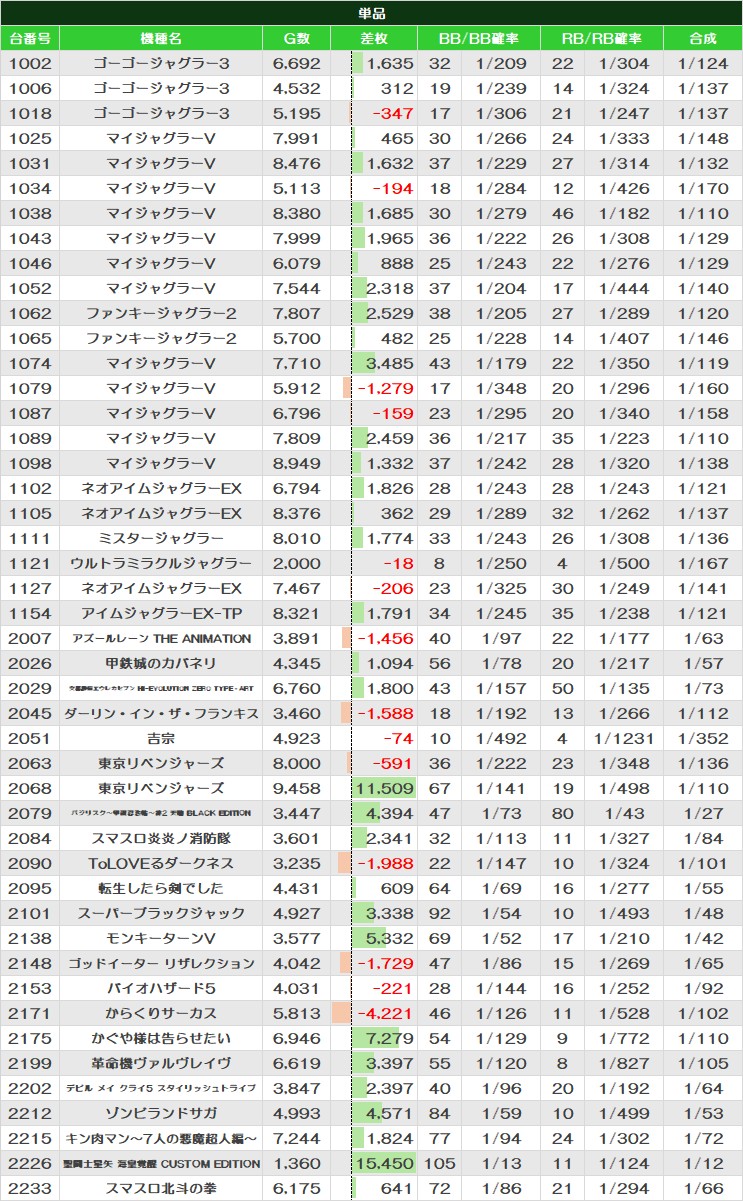Open ウルトラミラクルジャグラー model name

click(161, 563)
